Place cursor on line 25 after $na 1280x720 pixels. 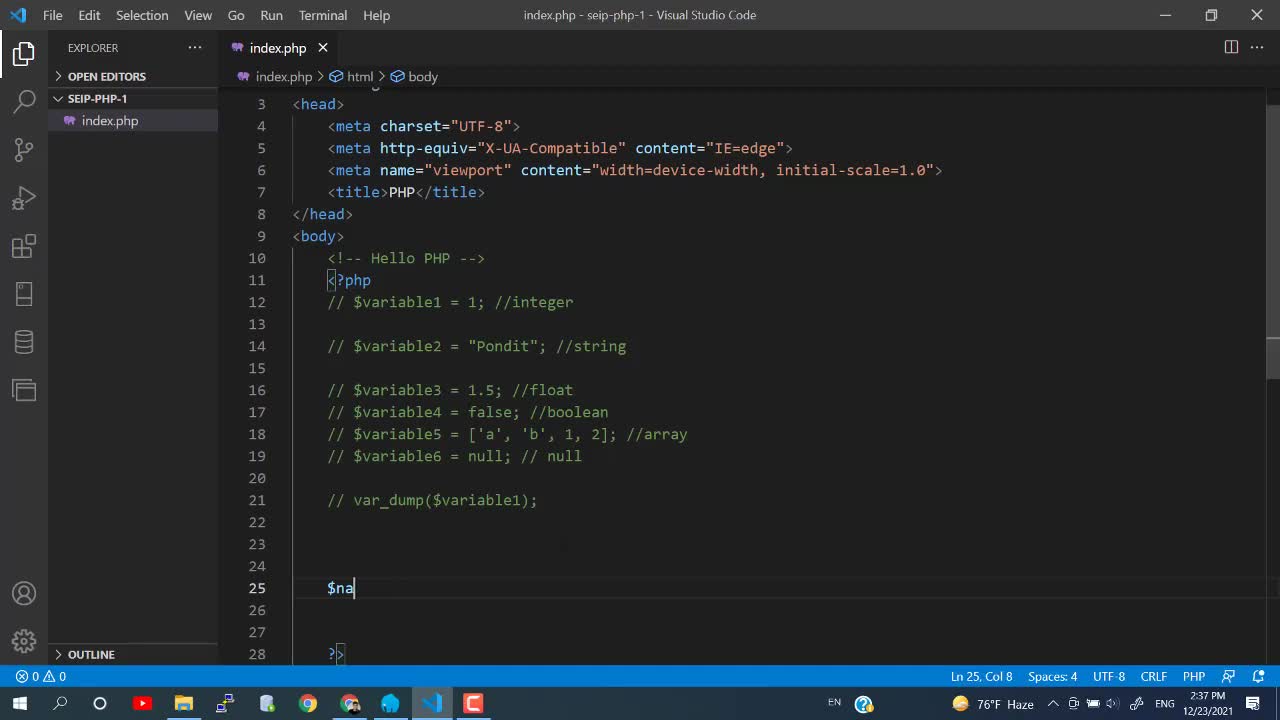click(355, 588)
